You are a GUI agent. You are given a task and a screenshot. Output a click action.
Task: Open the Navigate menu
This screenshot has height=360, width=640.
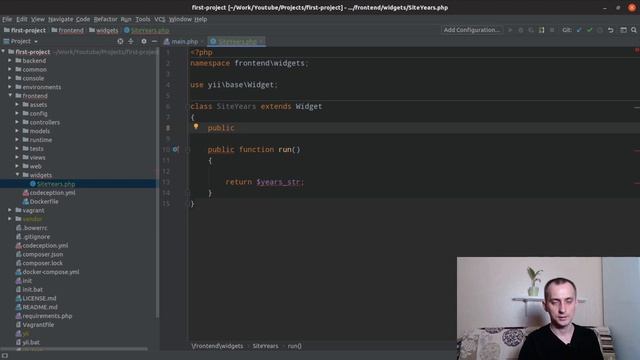pos(61,19)
